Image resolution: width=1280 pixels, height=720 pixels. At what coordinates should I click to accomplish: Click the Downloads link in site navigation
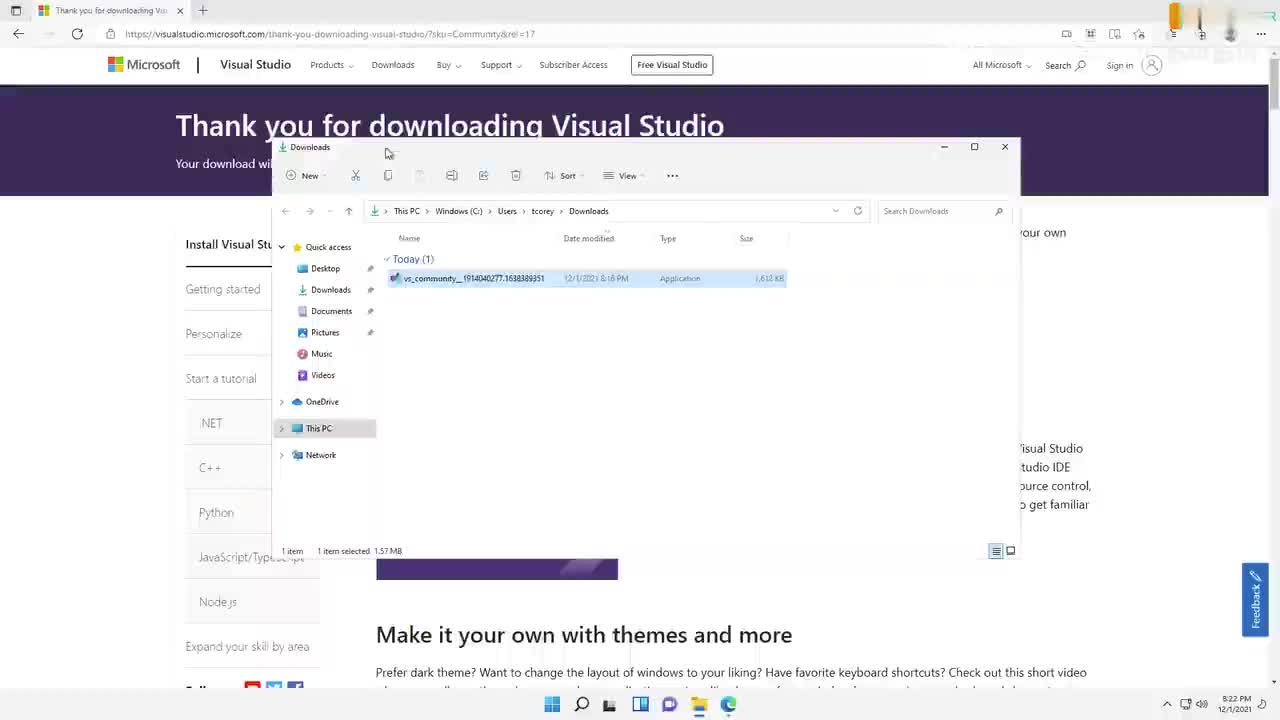pos(393,65)
